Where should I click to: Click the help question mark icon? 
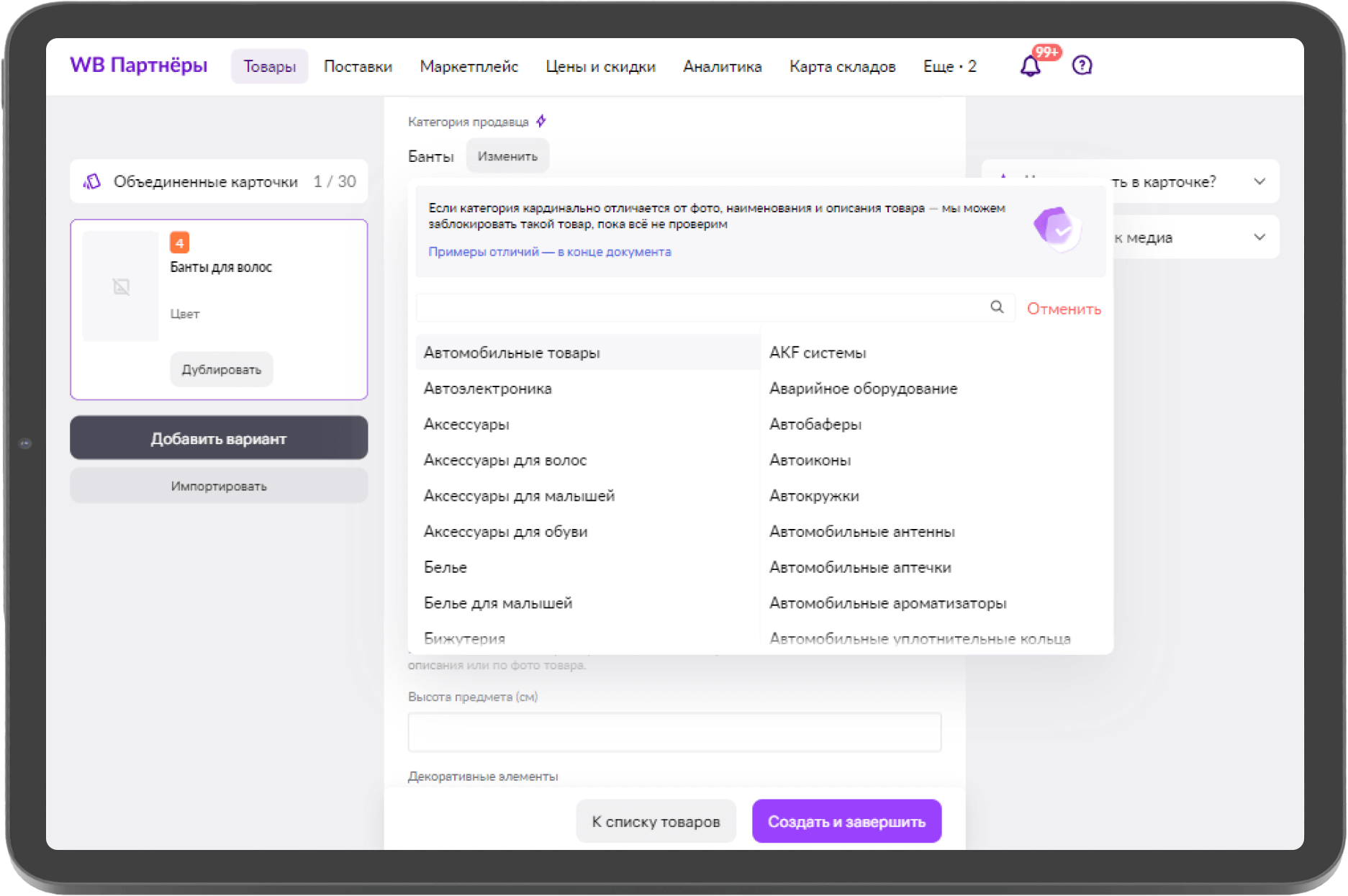coord(1082,65)
